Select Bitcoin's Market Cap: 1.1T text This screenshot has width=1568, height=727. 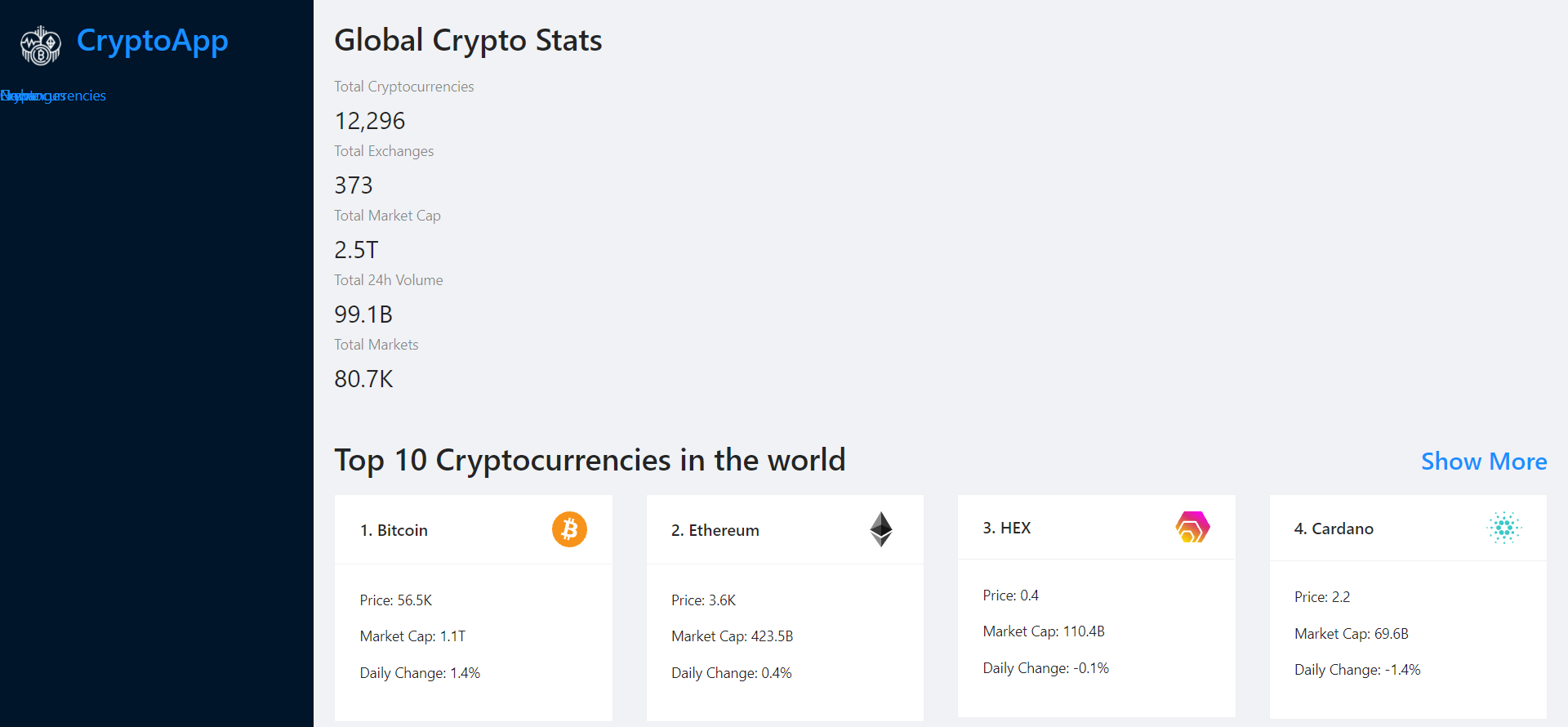[x=412, y=636]
